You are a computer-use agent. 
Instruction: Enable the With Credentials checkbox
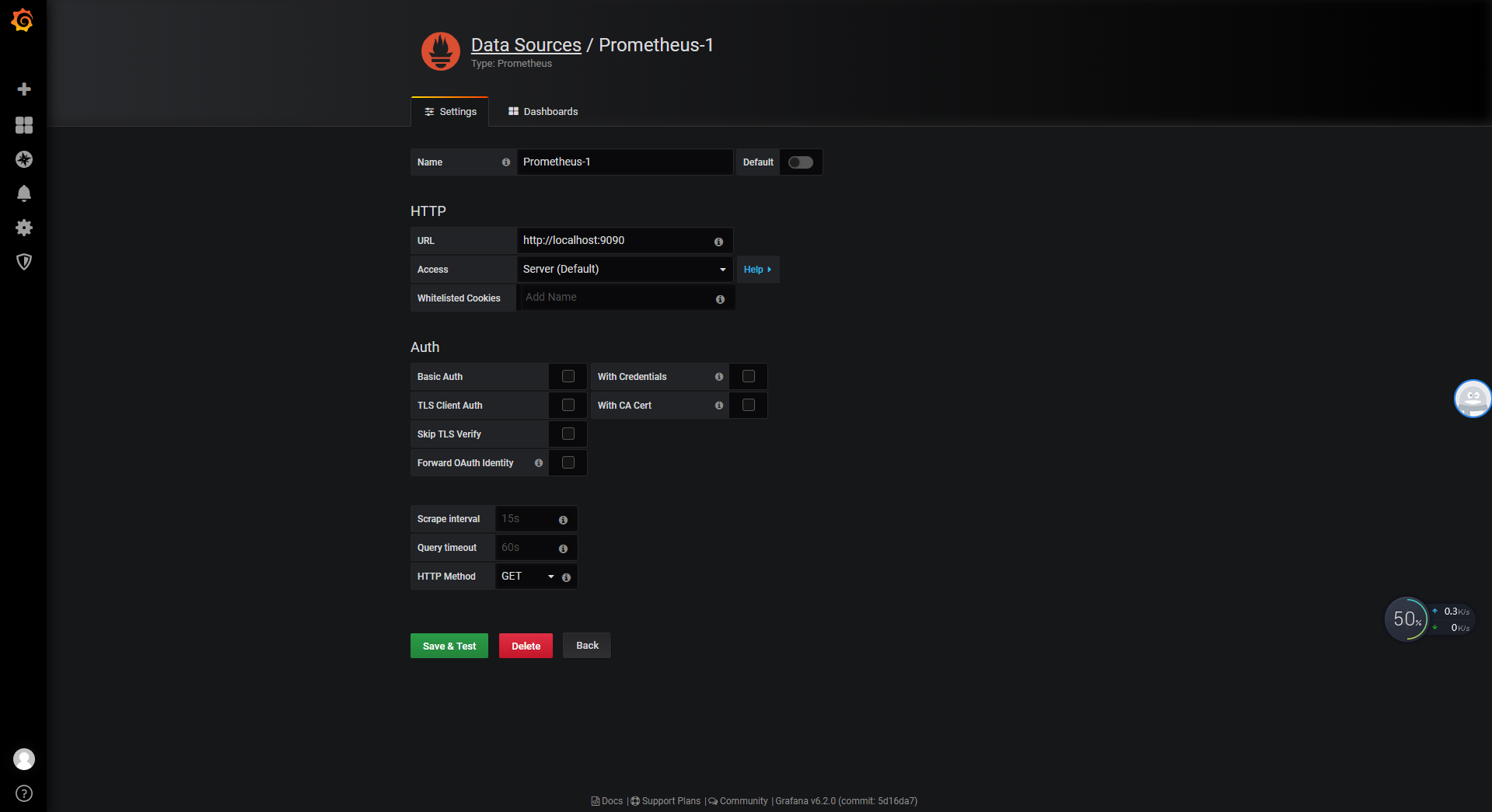point(749,376)
